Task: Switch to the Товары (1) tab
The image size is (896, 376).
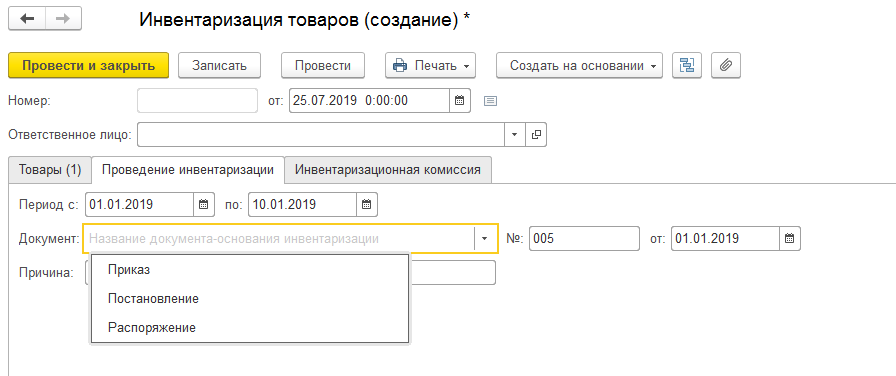Action: click(50, 170)
